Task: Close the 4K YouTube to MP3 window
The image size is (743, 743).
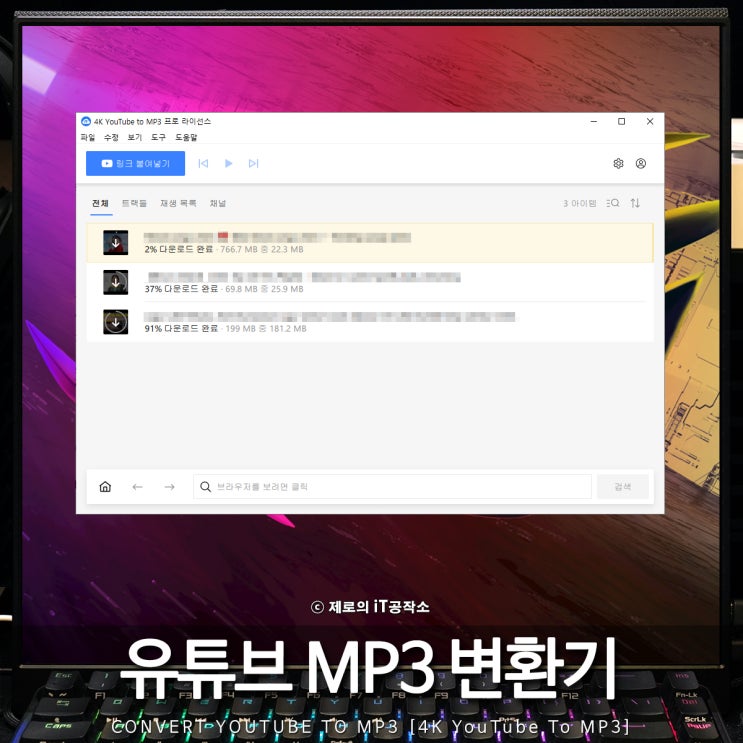Action: pyautogui.click(x=650, y=121)
